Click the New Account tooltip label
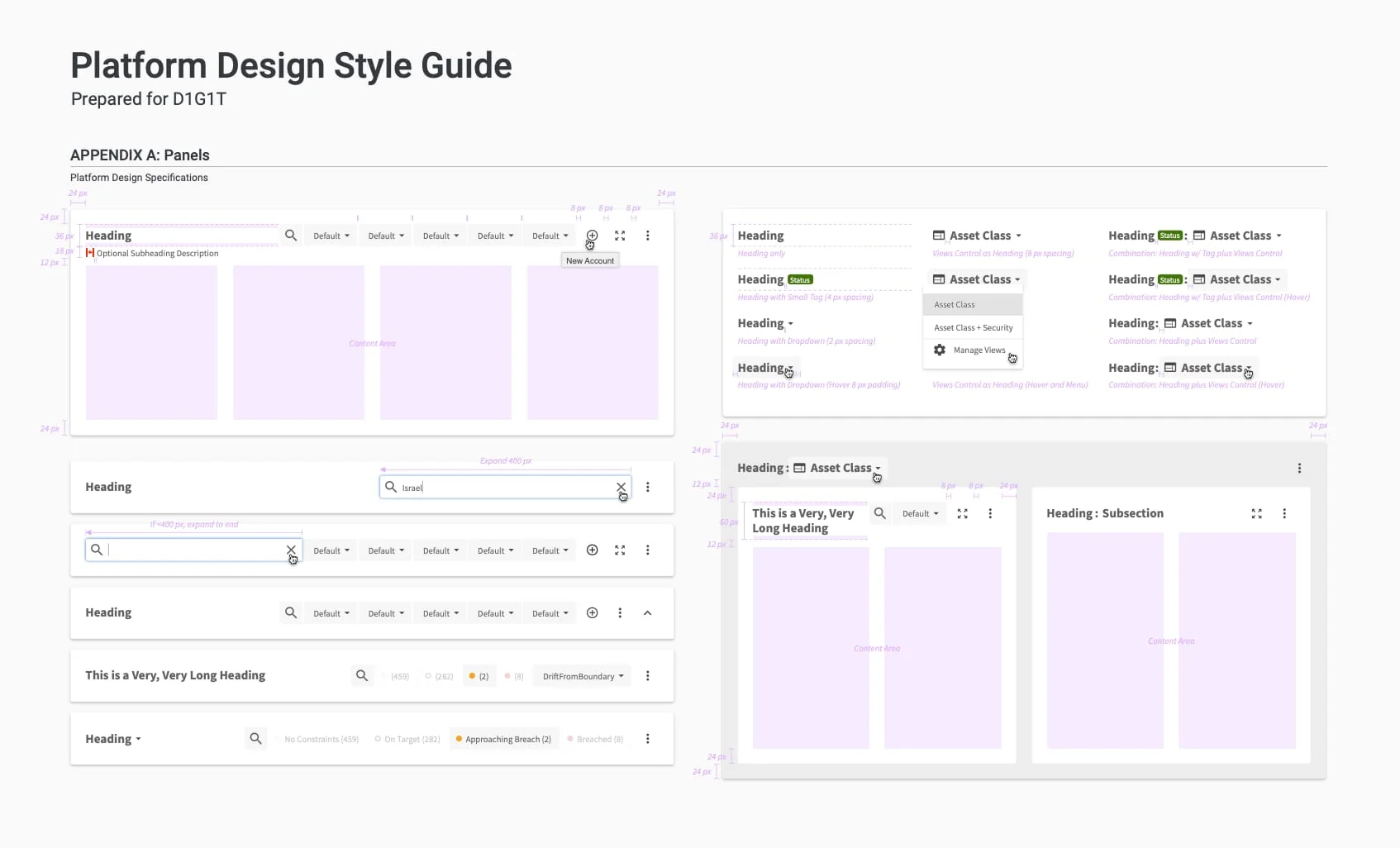Image resolution: width=1400 pixels, height=848 pixels. pyautogui.click(x=590, y=260)
